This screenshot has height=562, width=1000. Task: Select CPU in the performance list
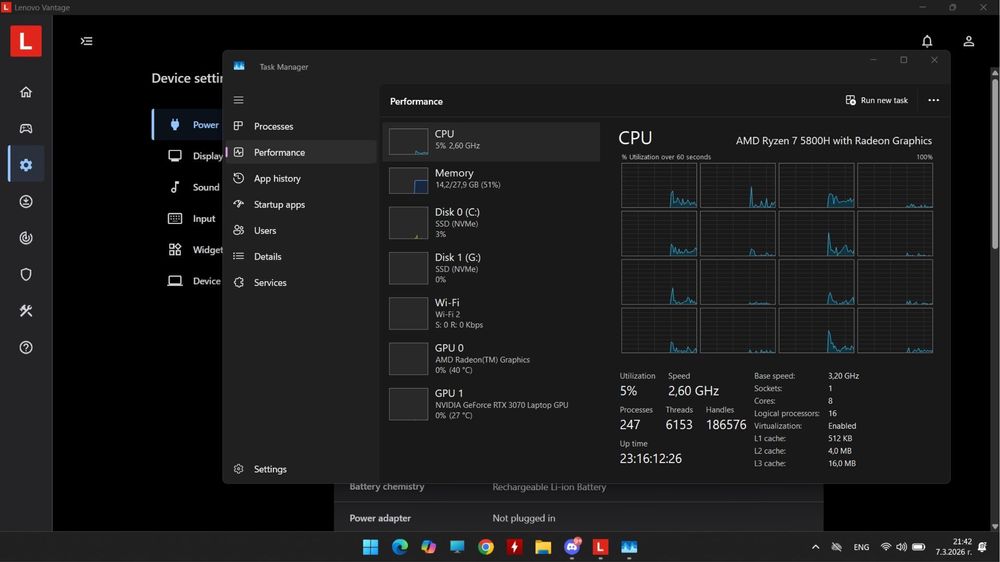click(x=491, y=142)
